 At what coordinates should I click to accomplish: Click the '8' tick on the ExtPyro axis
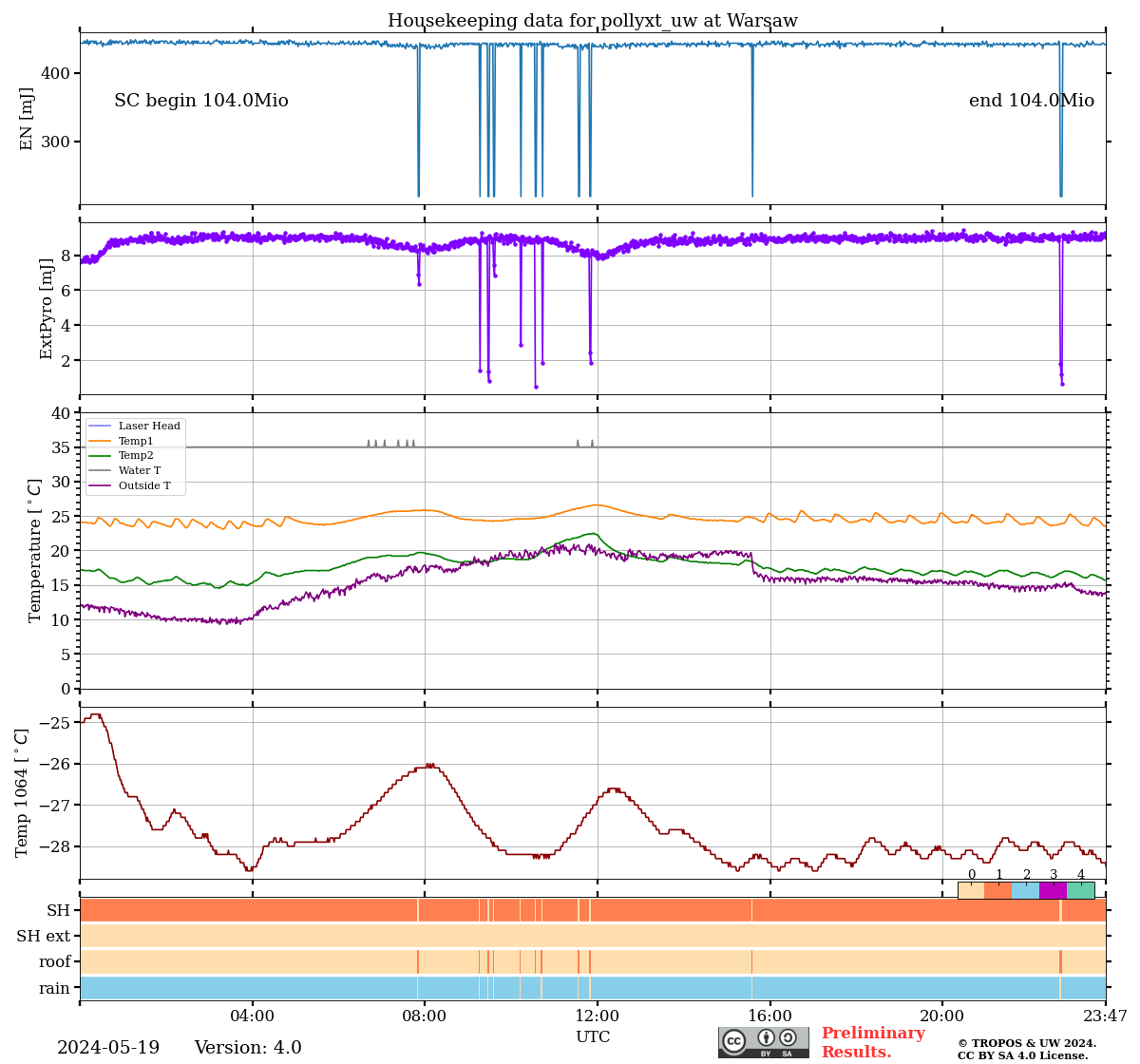[66, 255]
